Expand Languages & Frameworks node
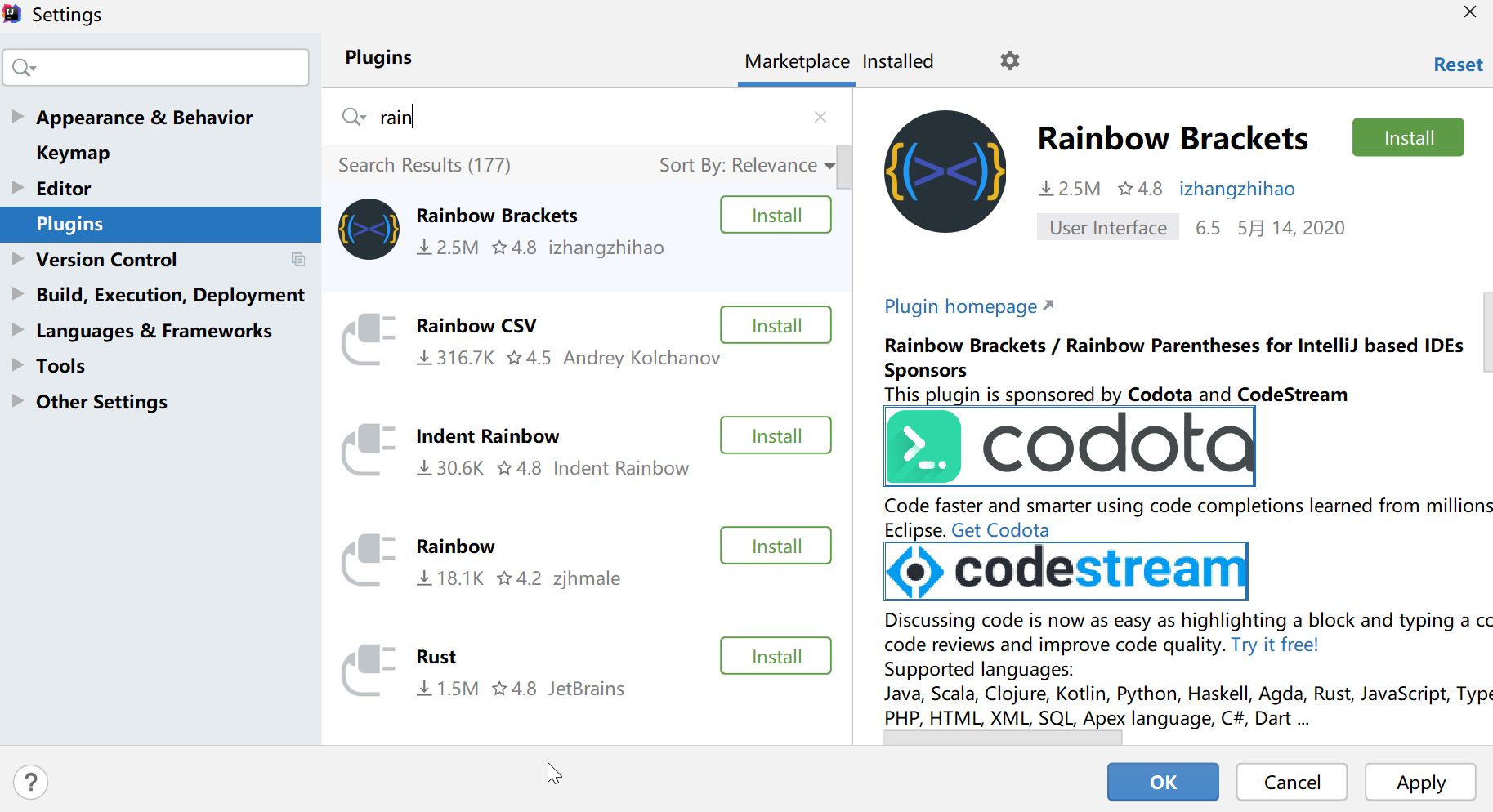Image resolution: width=1493 pixels, height=812 pixels. [17, 330]
